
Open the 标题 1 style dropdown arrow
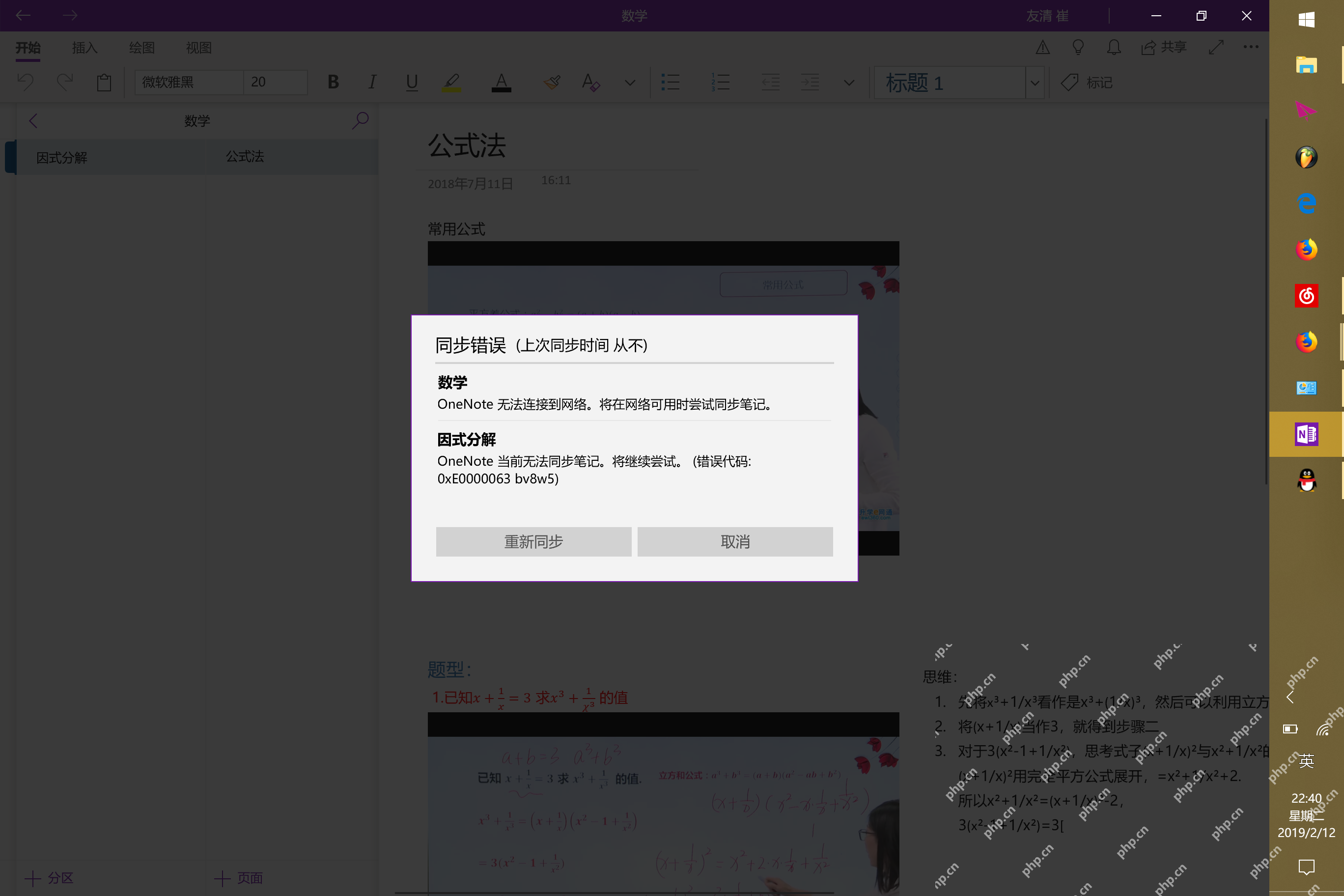tap(1035, 83)
